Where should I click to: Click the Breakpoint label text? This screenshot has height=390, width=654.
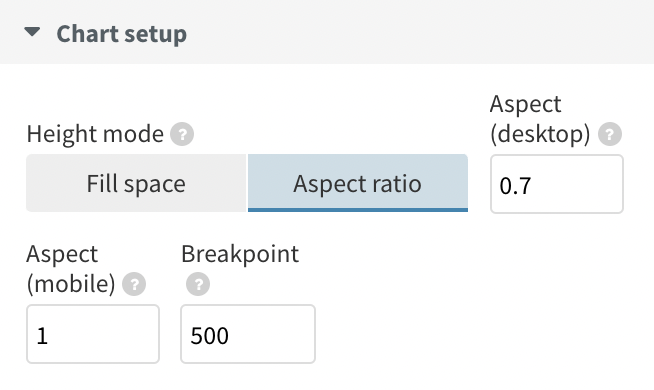[x=240, y=254]
